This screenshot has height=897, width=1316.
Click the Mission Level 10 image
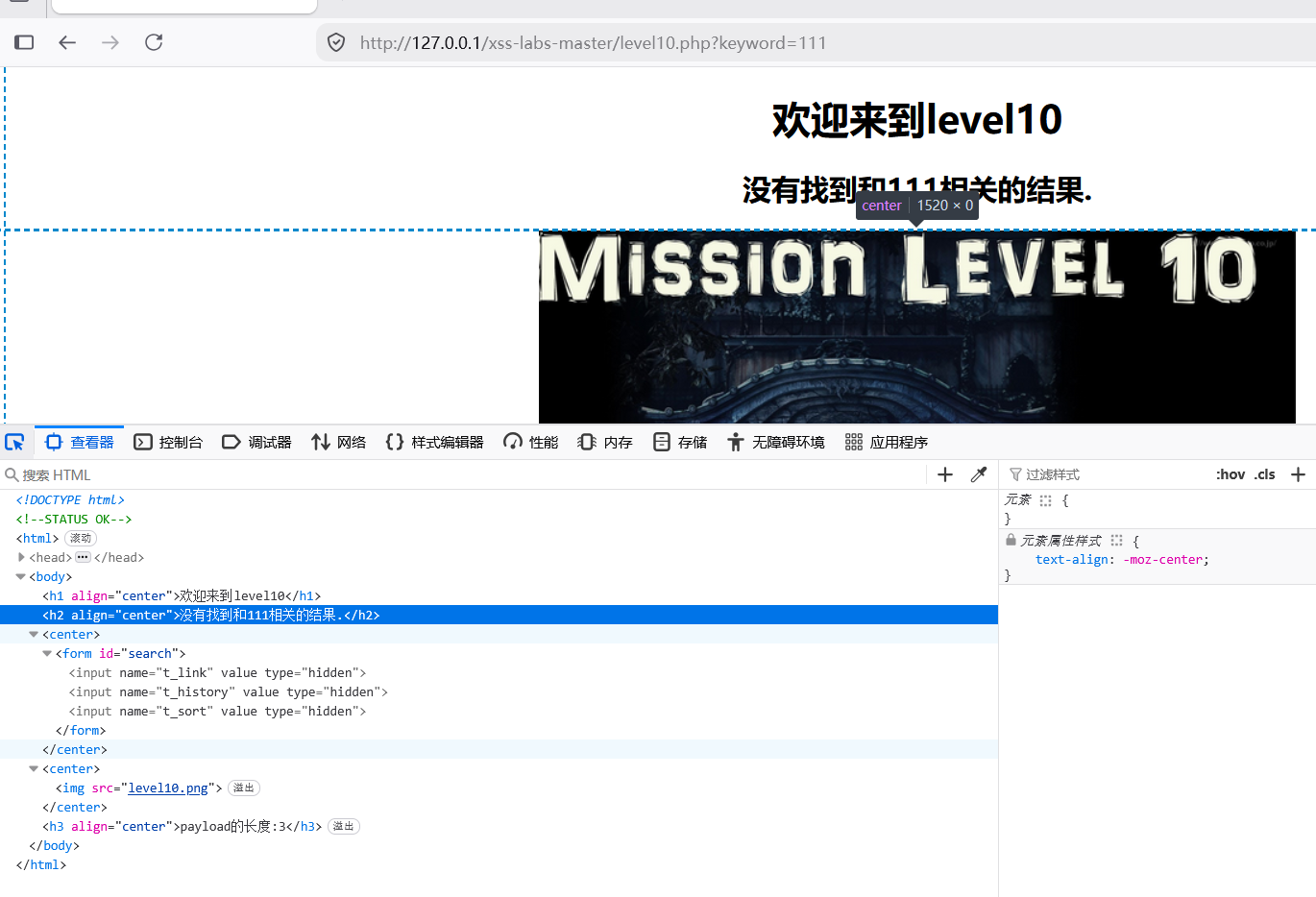click(916, 327)
